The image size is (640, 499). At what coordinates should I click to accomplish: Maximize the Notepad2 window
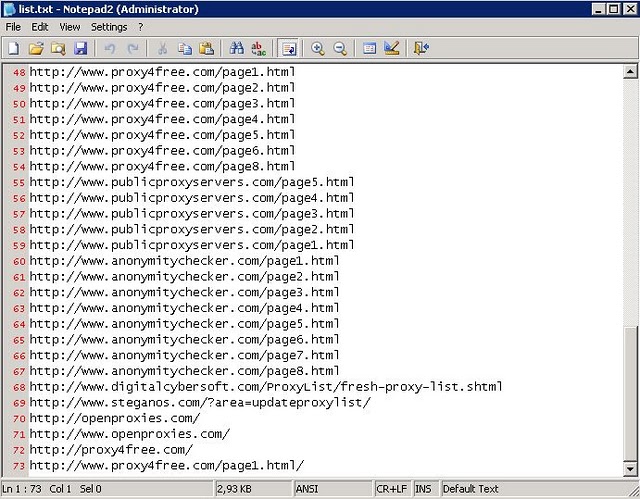613,9
